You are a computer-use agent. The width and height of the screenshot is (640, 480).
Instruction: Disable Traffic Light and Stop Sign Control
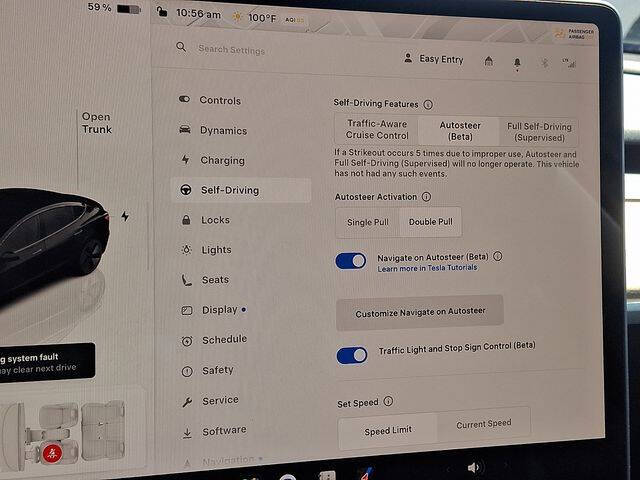click(352, 356)
